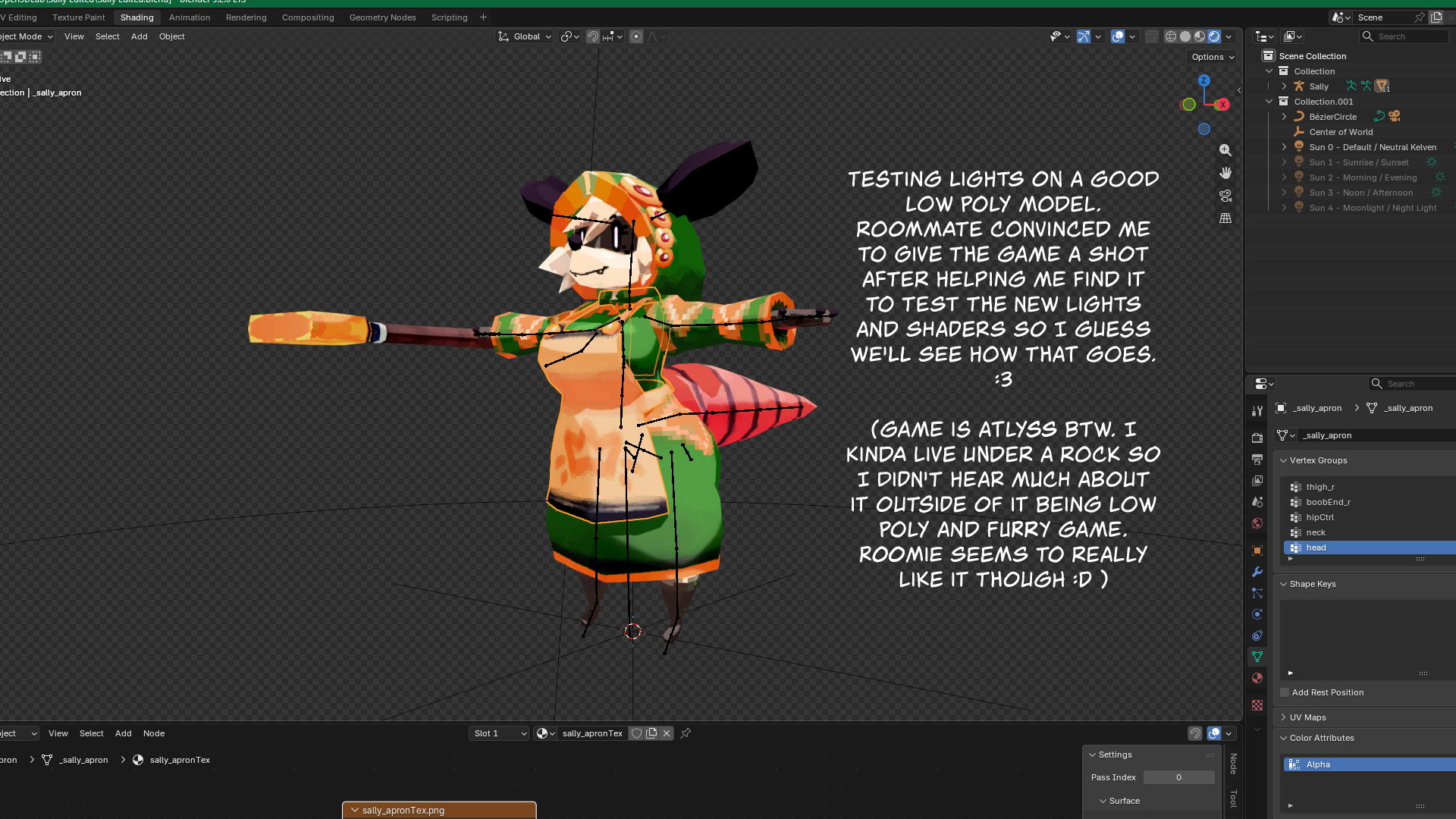The height and width of the screenshot is (819, 1456).
Task: Toggle viewport overlays display
Action: click(x=1118, y=36)
